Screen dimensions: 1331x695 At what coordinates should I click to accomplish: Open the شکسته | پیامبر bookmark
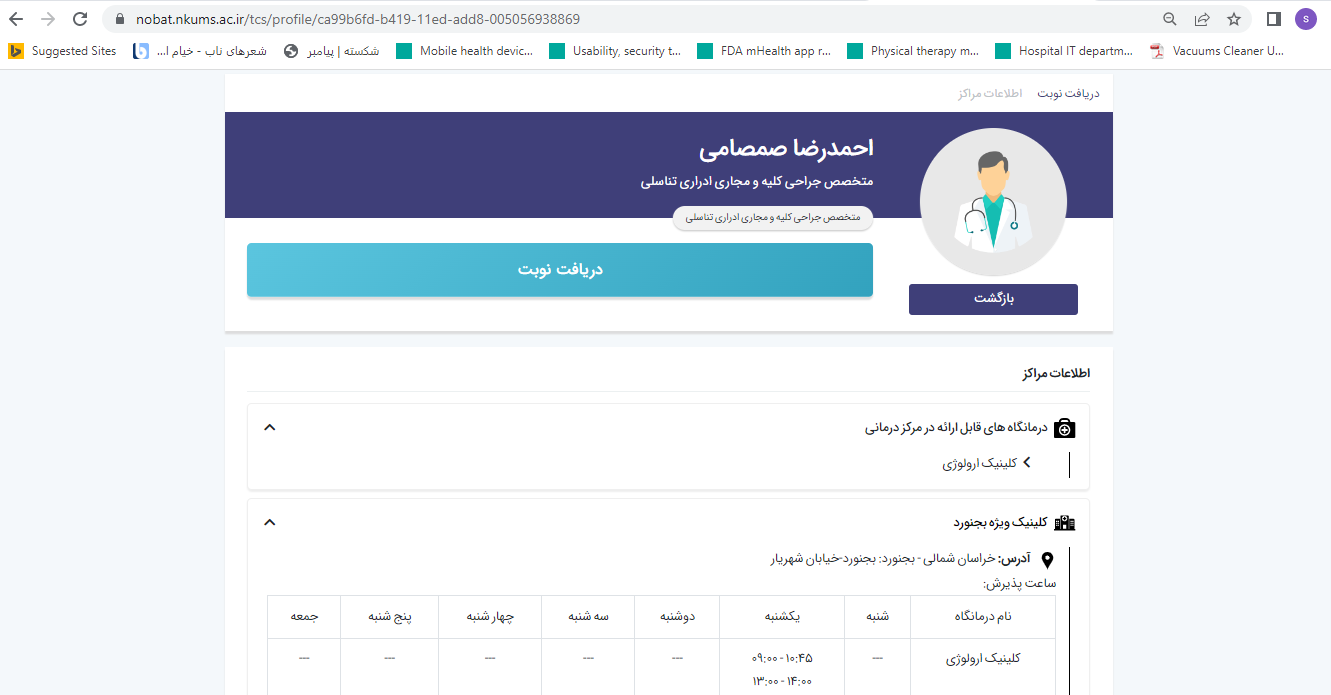coord(332,51)
